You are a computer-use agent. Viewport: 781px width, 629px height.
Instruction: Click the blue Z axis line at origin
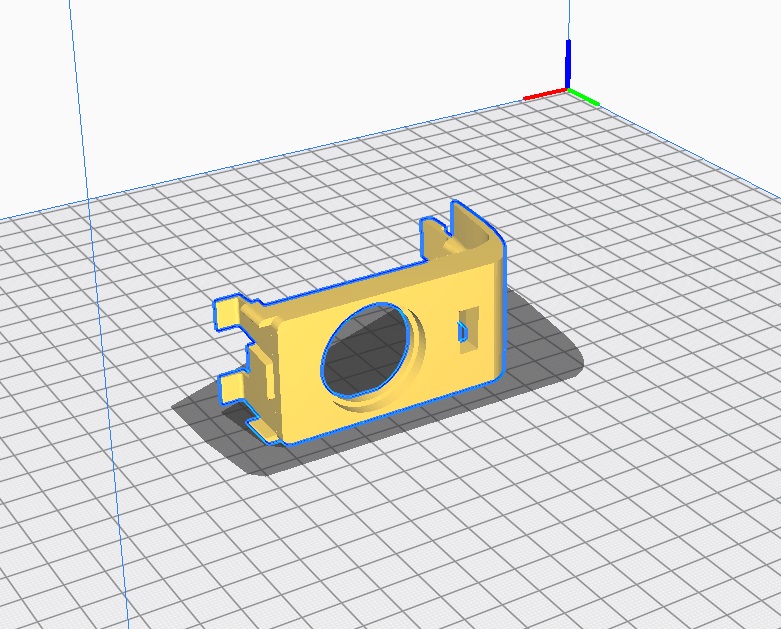pos(568,62)
